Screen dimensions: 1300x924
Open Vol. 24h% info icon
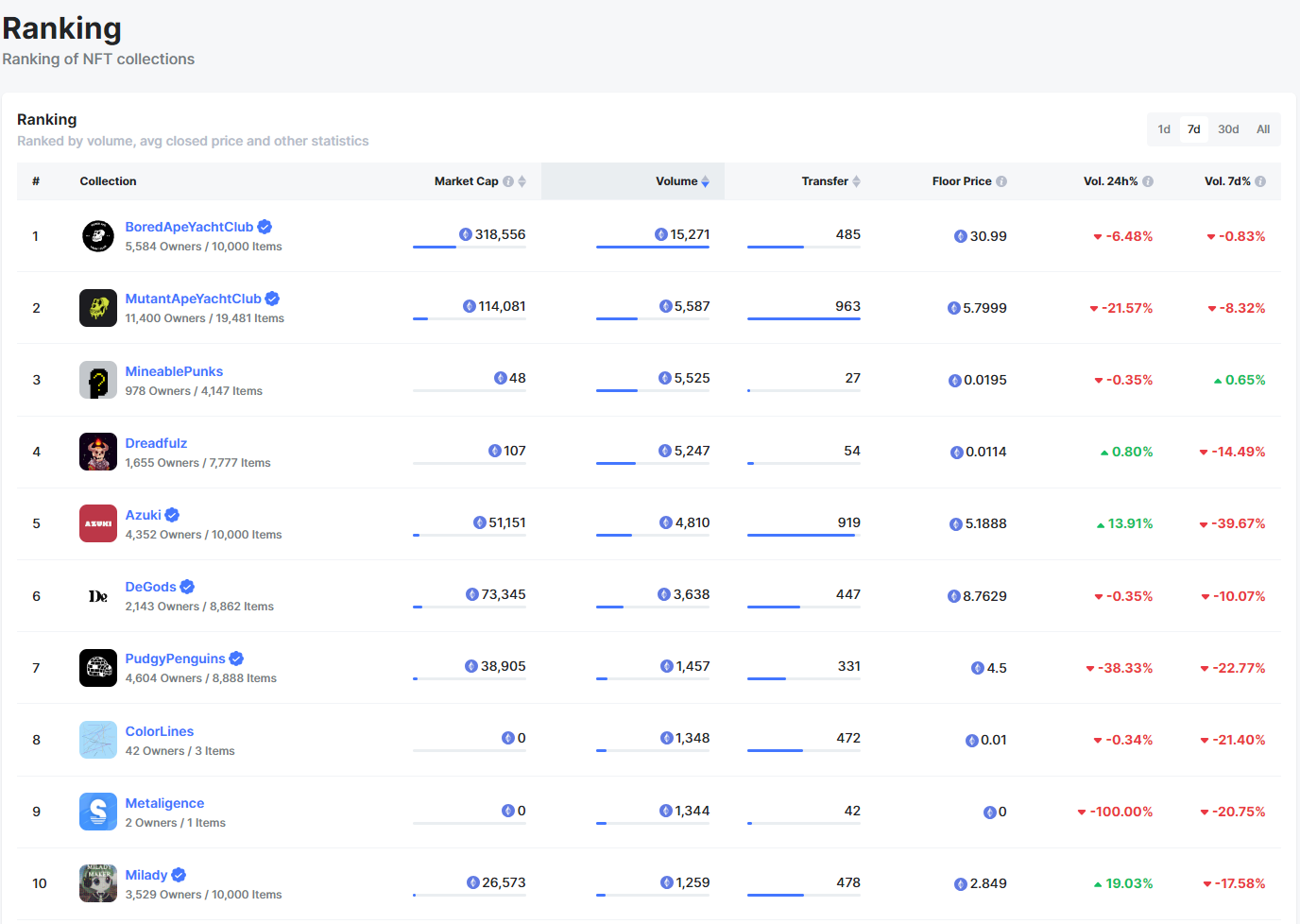(1148, 181)
